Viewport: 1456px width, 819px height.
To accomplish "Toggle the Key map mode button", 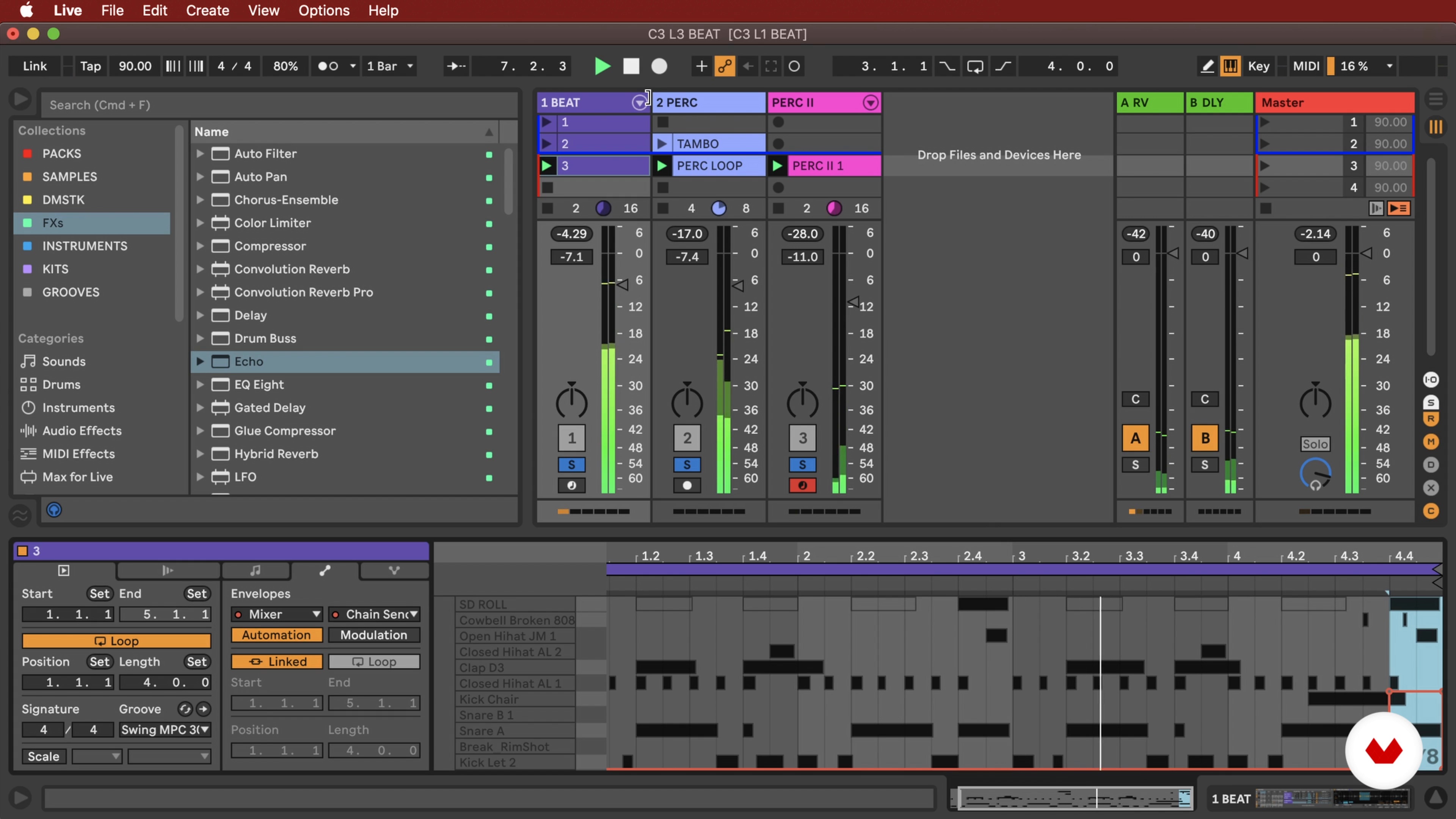I will [x=1258, y=66].
